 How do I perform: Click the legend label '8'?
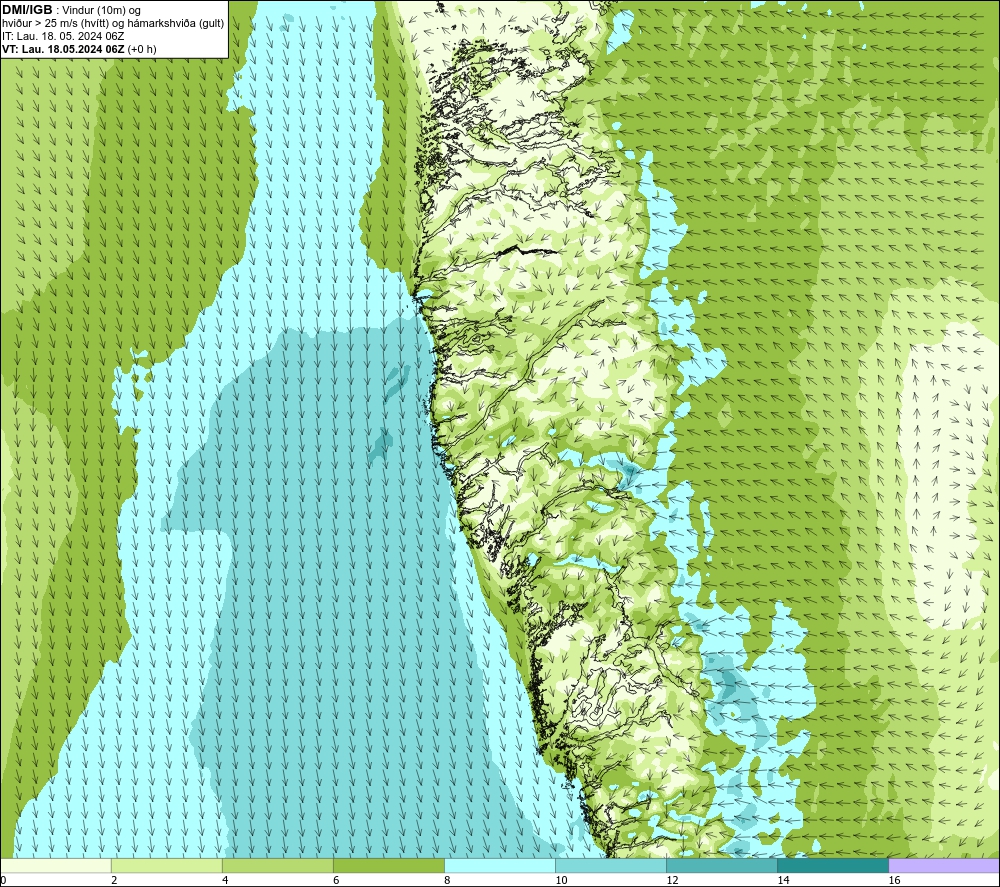pos(447,881)
